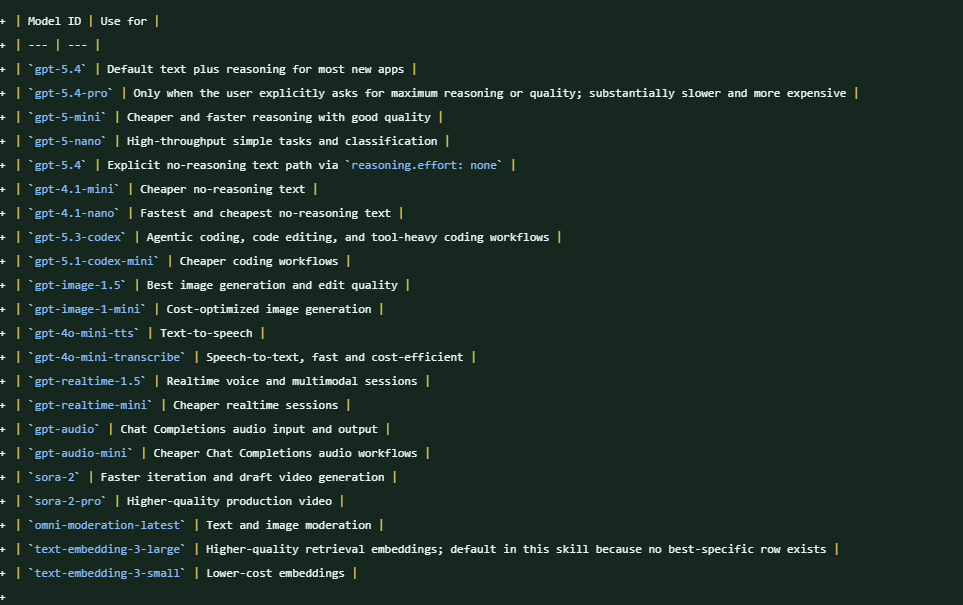This screenshot has height=605, width=963.
Task: Click gpt-image-1-mini model name
Action: tap(87, 309)
